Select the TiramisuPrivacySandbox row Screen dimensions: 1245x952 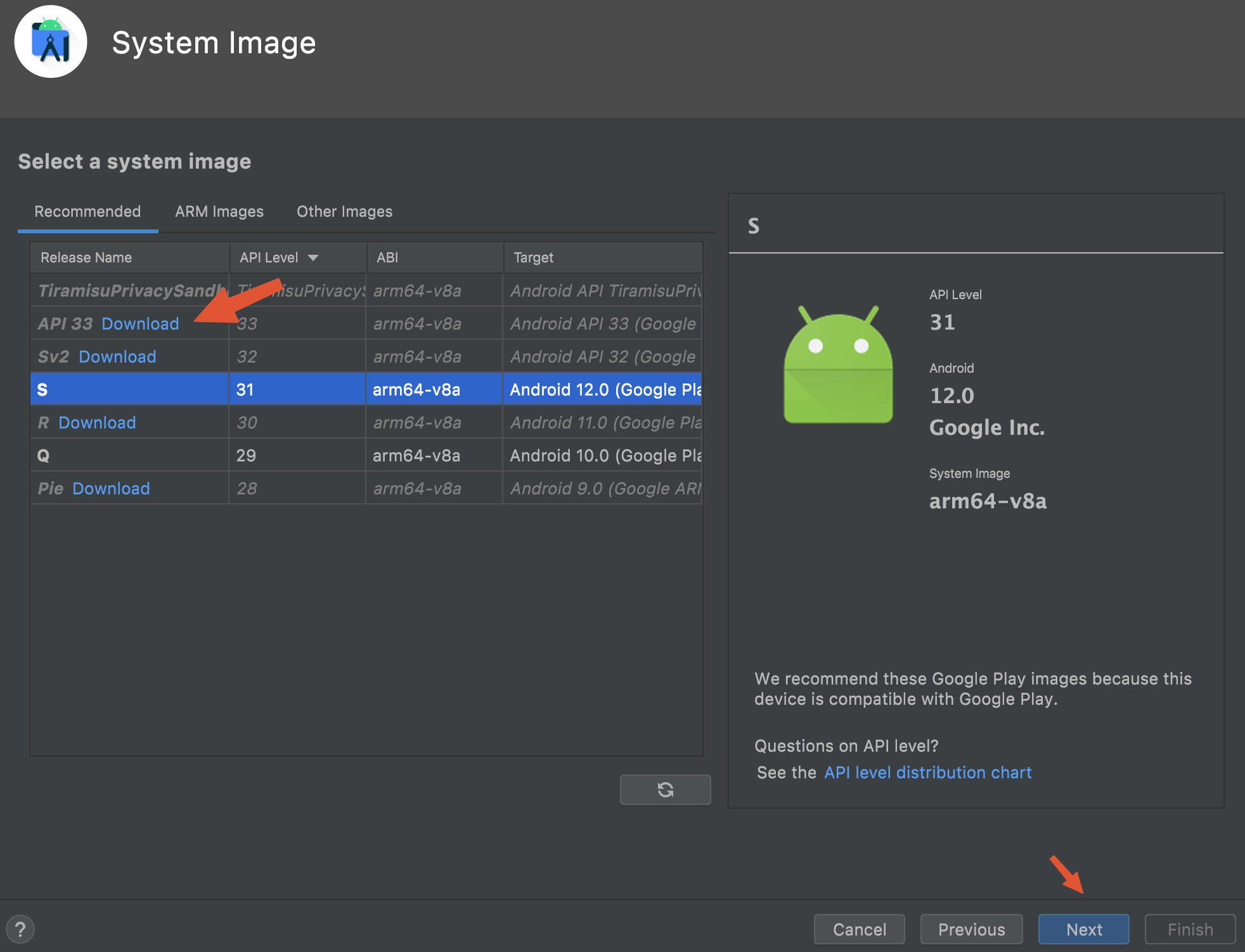(x=365, y=291)
